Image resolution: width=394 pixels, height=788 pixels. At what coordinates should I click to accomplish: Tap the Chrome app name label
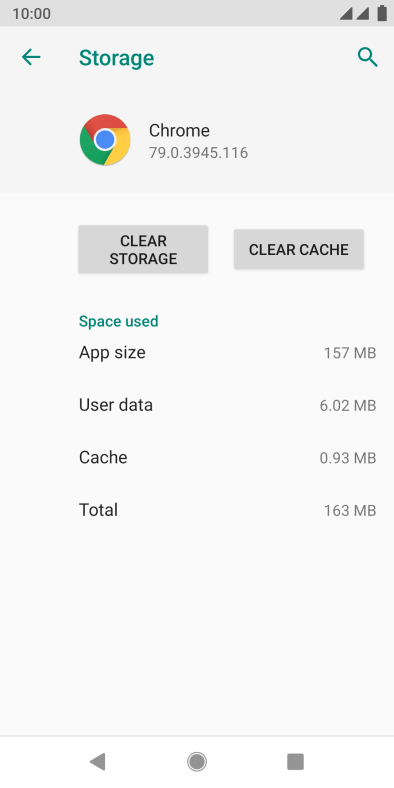[x=179, y=131]
